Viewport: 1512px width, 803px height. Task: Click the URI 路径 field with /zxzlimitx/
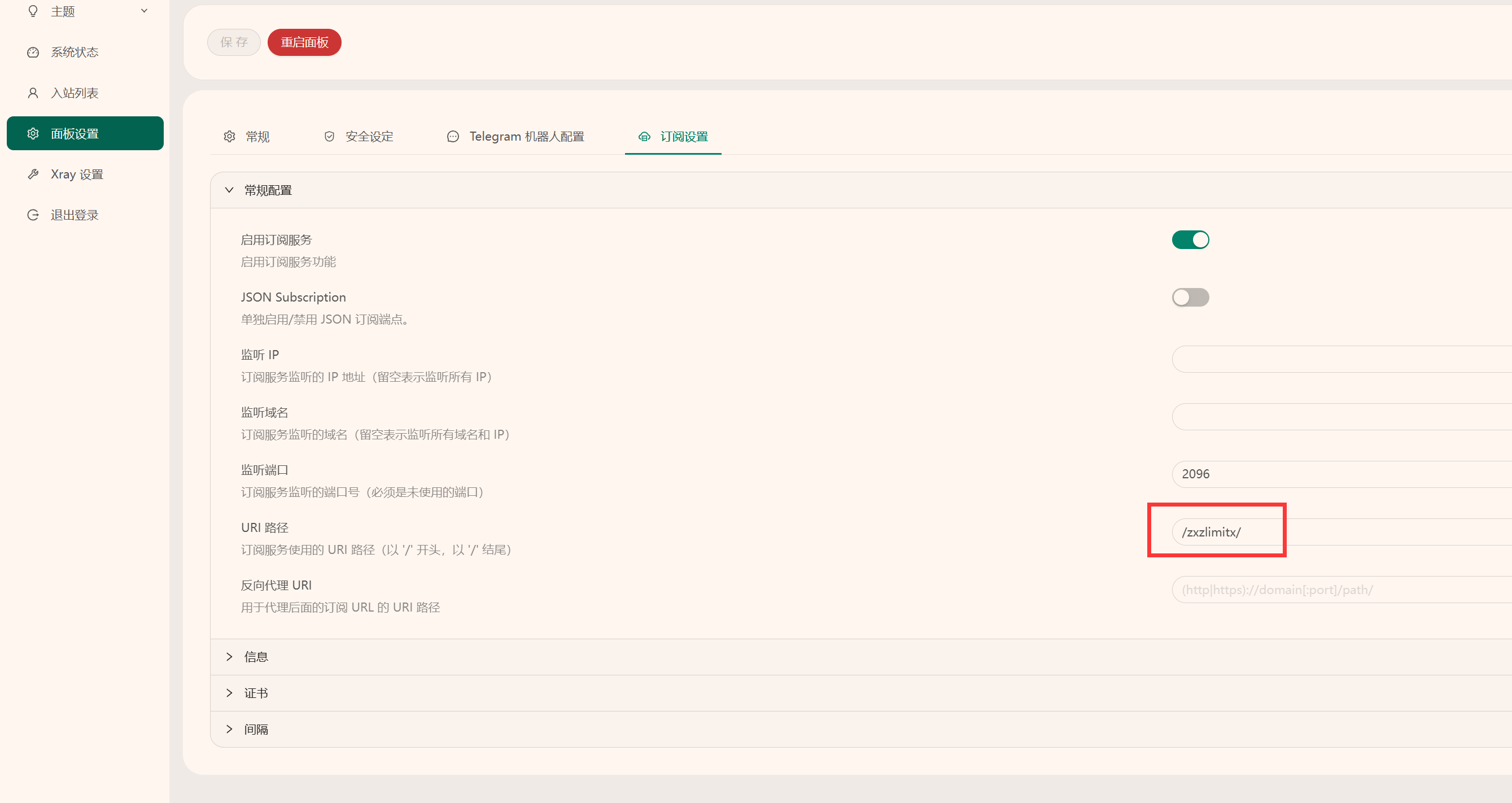tap(1342, 532)
